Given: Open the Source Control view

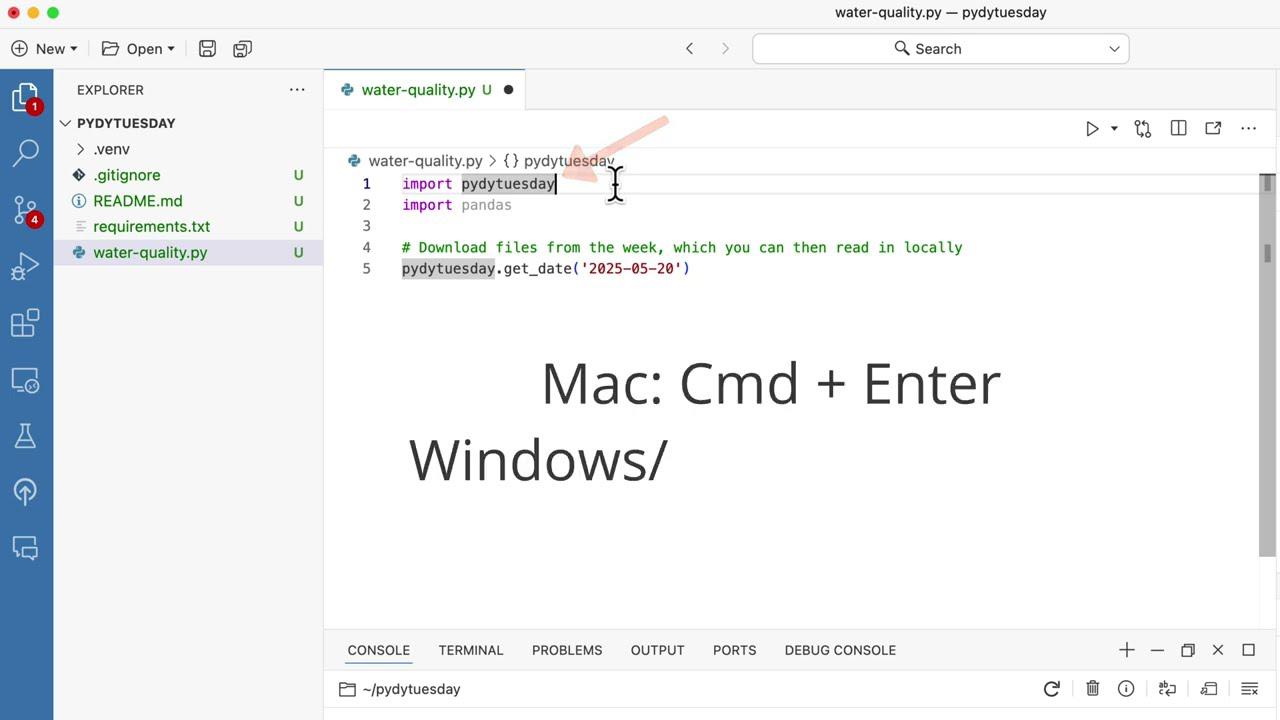Looking at the screenshot, I should click(27, 208).
